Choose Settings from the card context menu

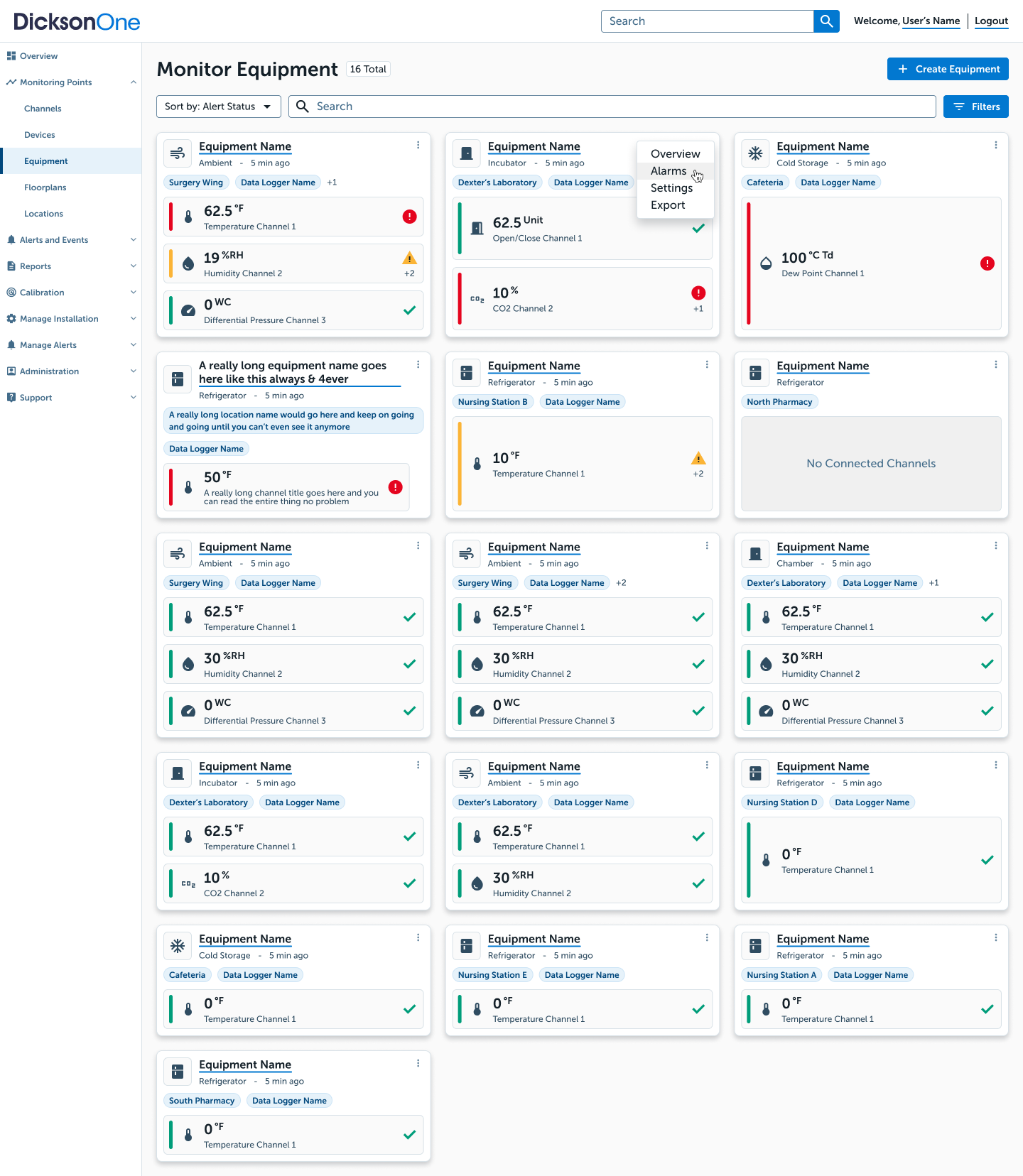pos(676,188)
